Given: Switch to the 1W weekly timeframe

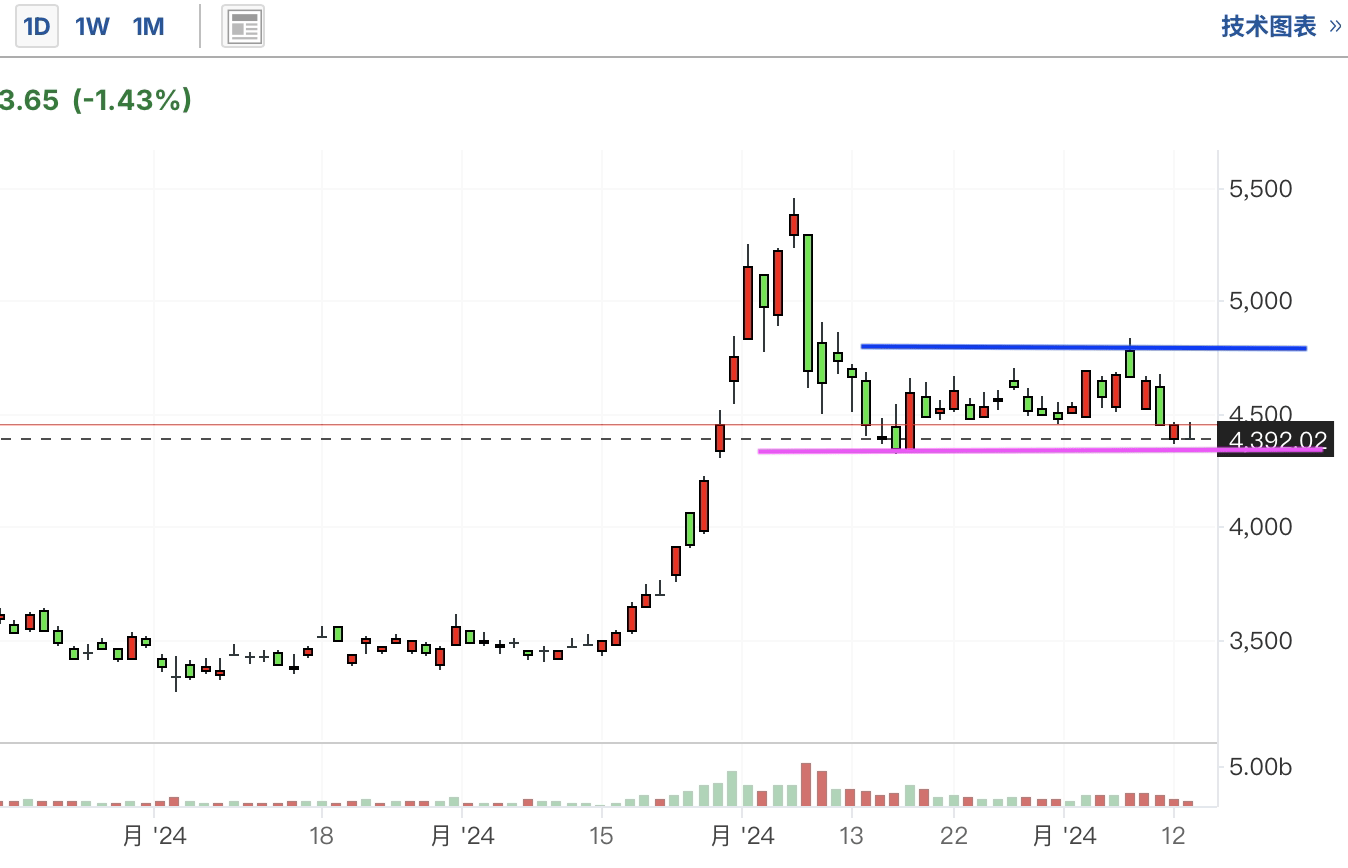Looking at the screenshot, I should (x=92, y=27).
